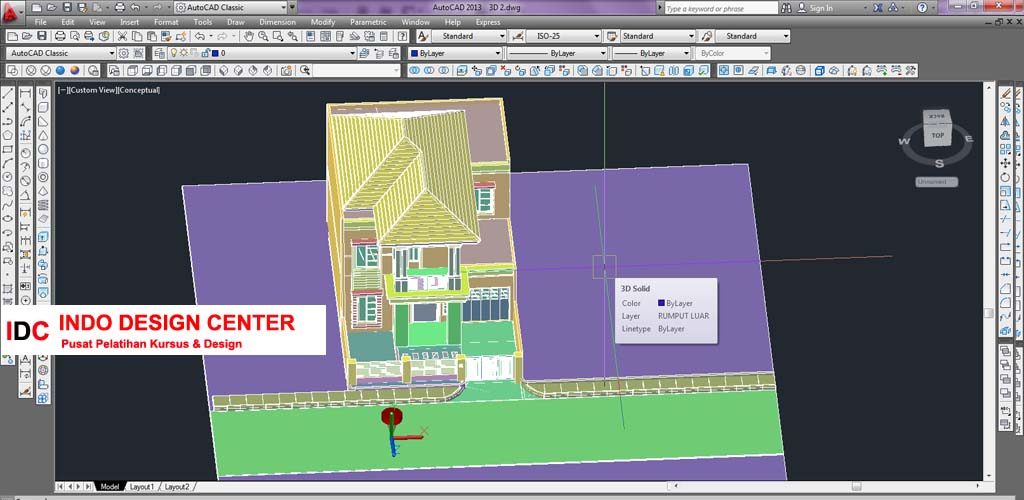Viewport: 1024px width, 500px height.
Task: Click Zoom Realtime magnifier icon
Action: click(x=264, y=36)
